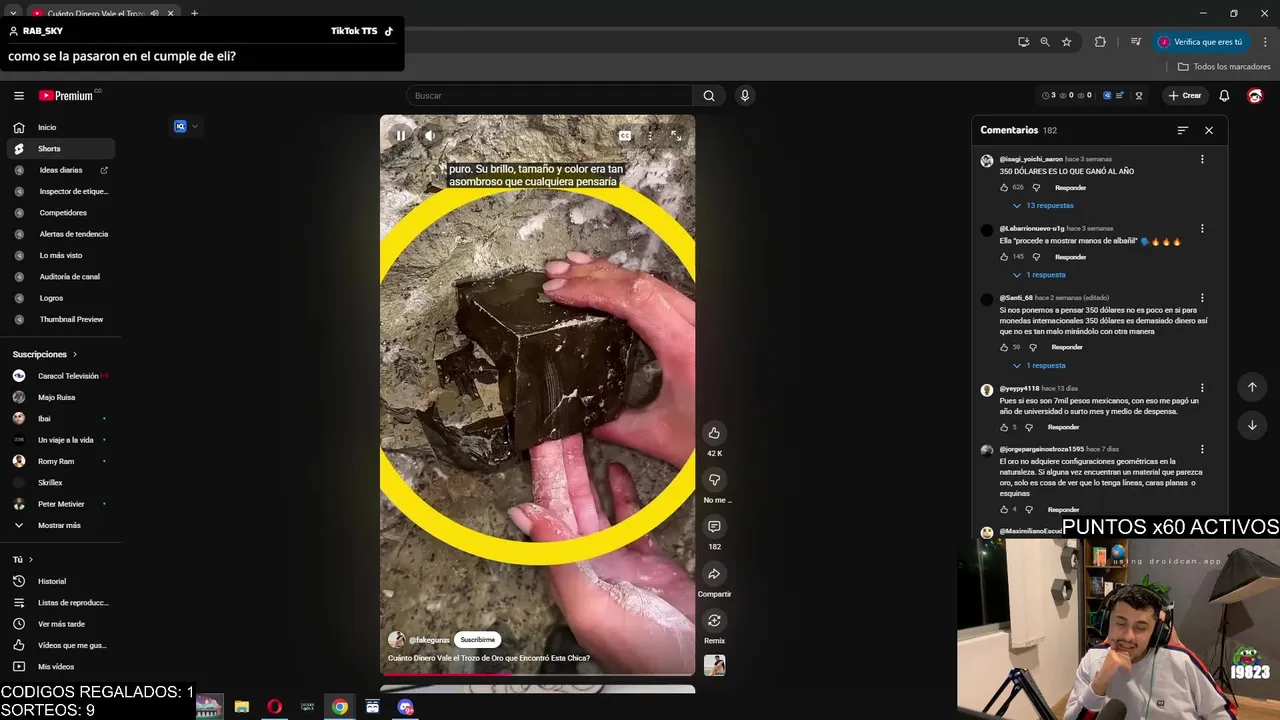Viewport: 1280px width, 720px height.
Task: Open Thumbnail Preview in sidebar
Action: (x=60, y=319)
